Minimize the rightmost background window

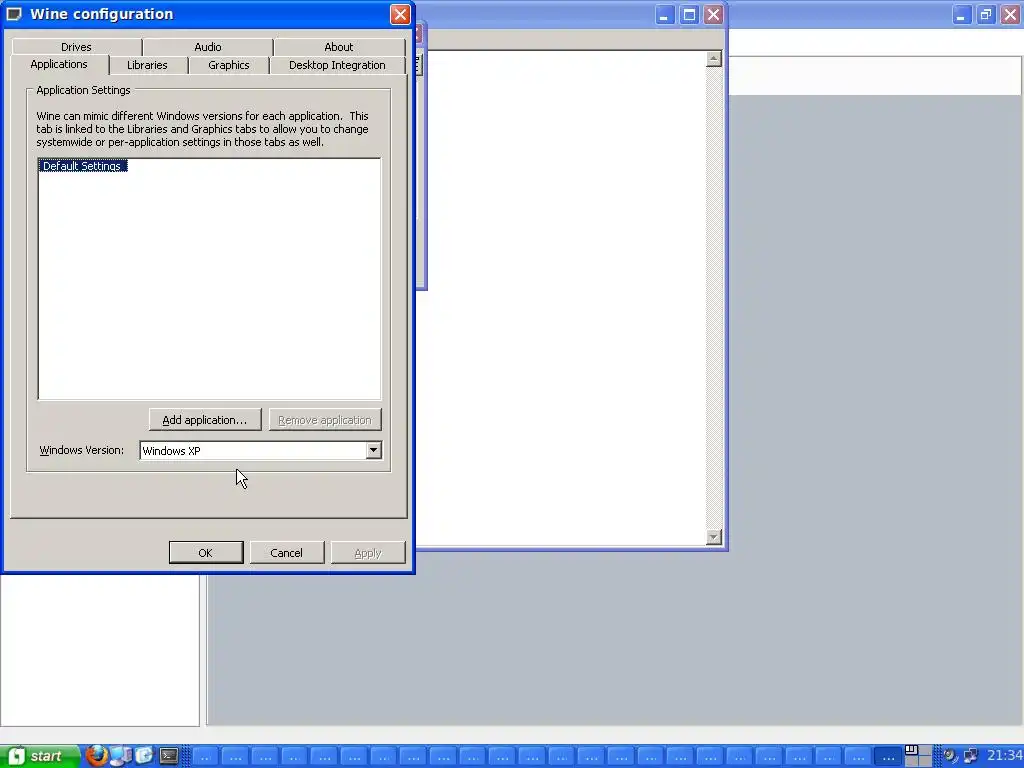coord(961,14)
